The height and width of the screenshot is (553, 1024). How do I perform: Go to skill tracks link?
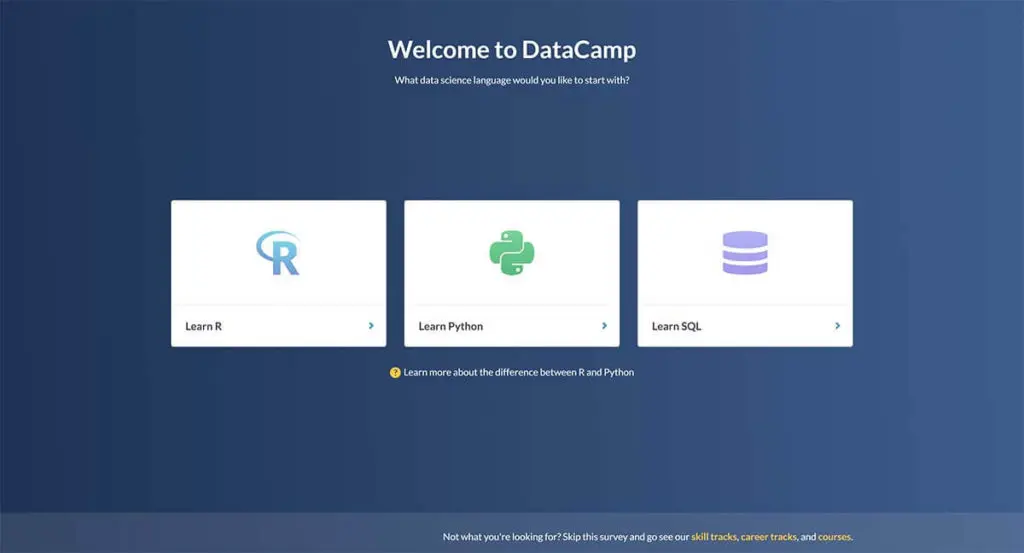click(x=714, y=537)
